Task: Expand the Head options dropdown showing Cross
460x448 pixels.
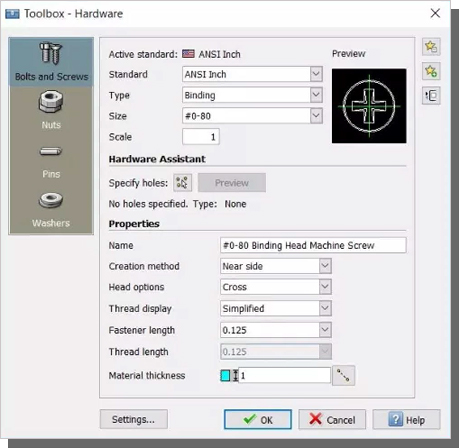Action: (x=325, y=287)
